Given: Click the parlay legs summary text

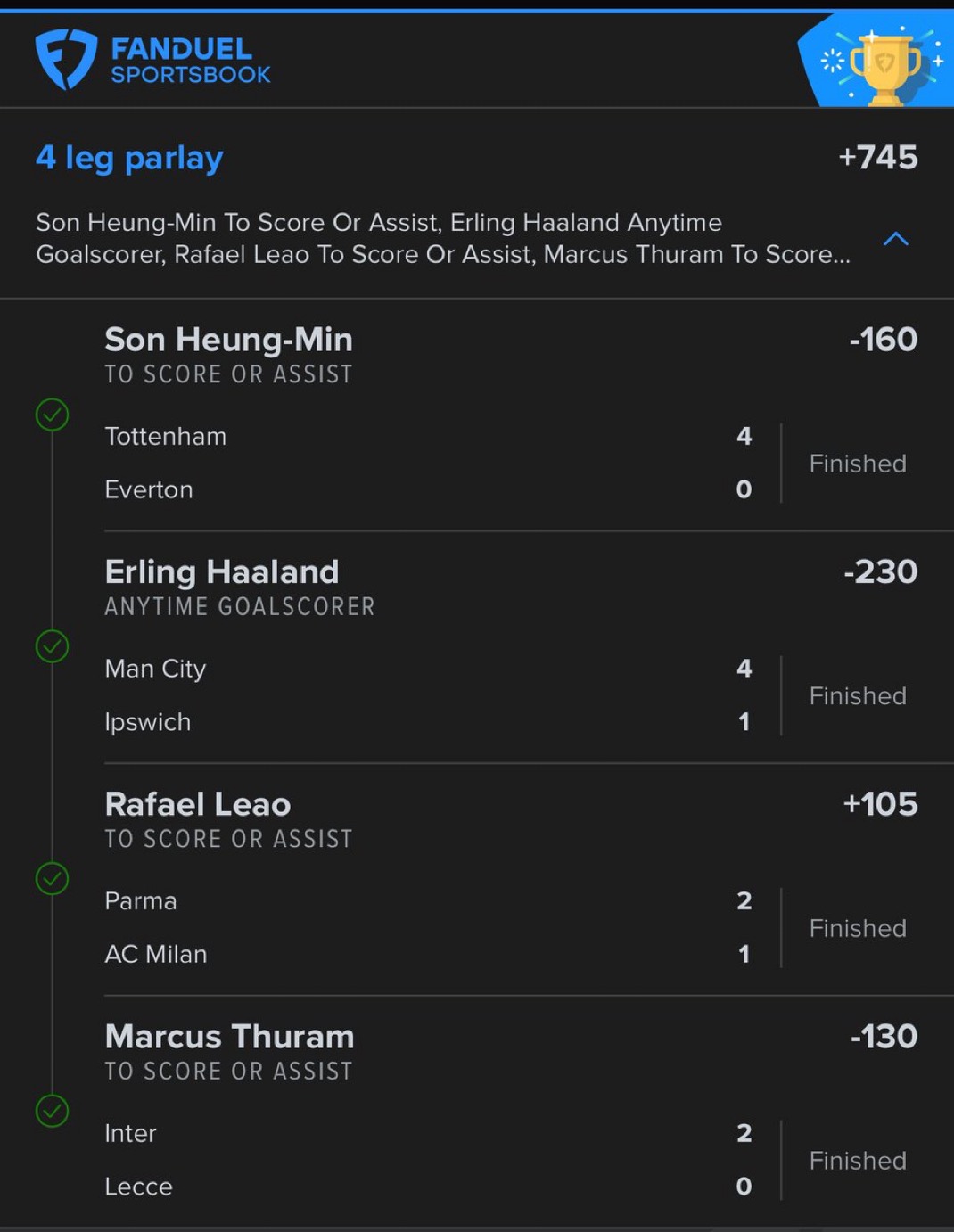Looking at the screenshot, I should pyautogui.click(x=443, y=238).
